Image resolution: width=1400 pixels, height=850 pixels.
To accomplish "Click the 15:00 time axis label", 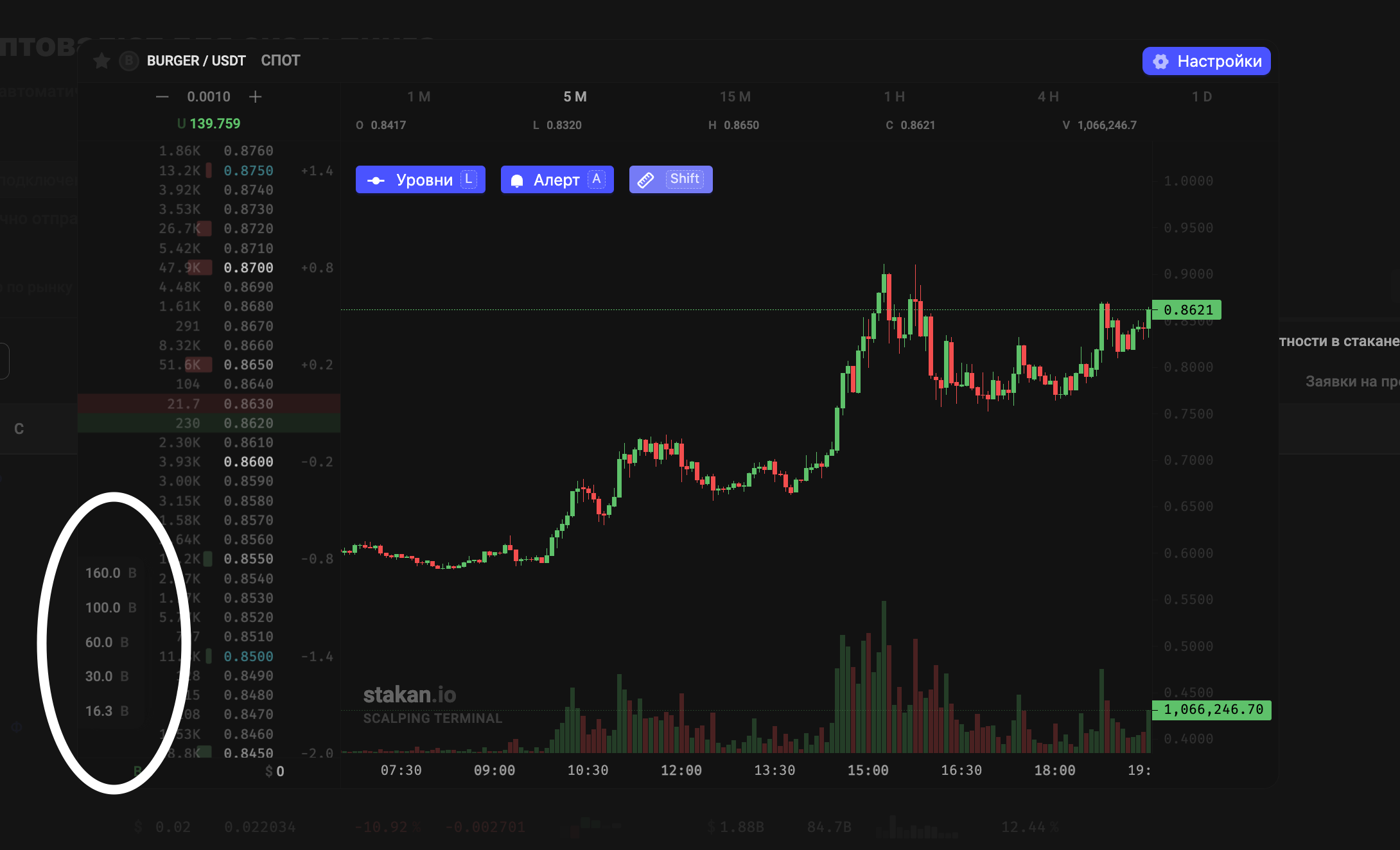I will [x=868, y=770].
